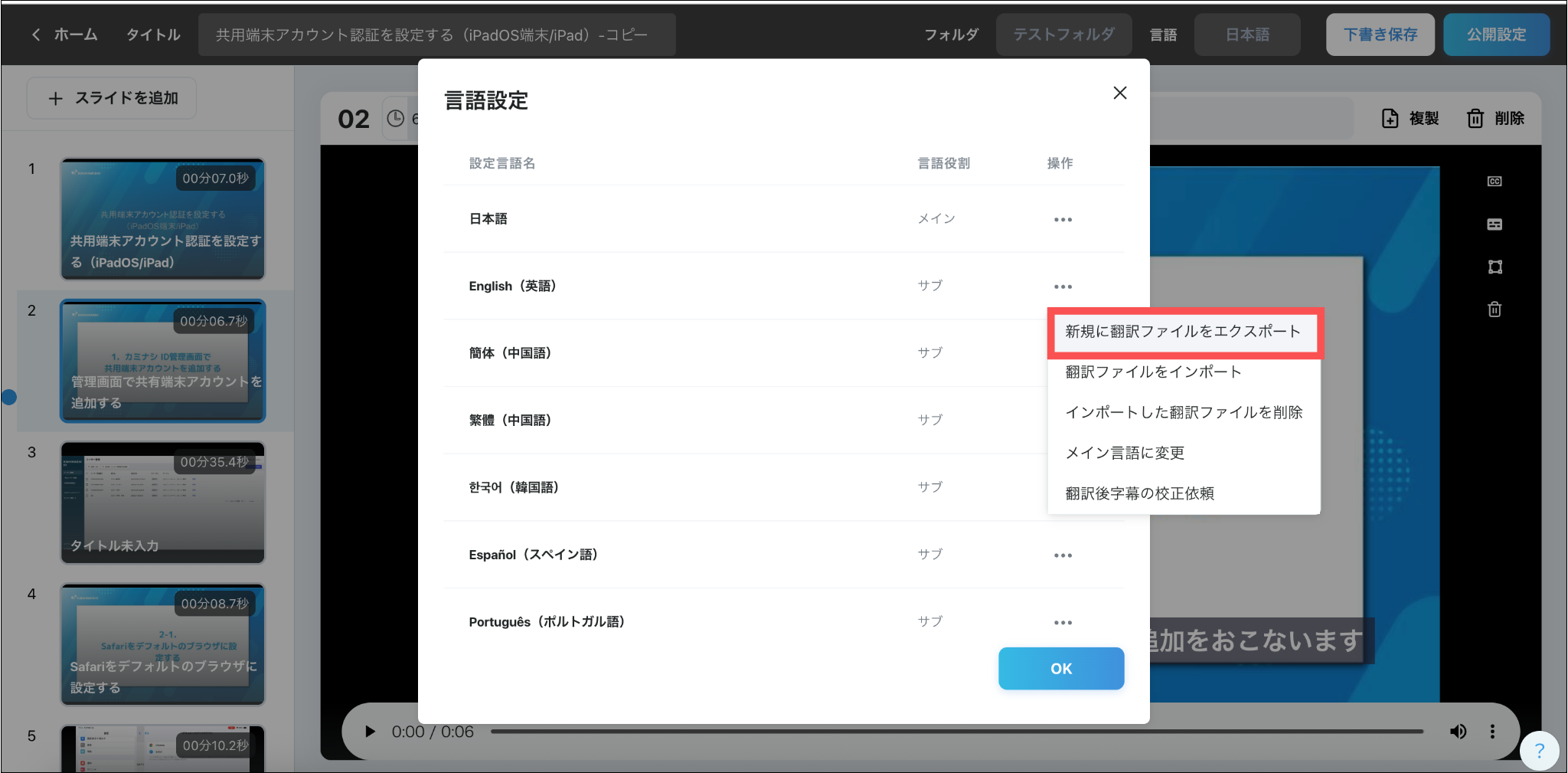Close the 言語設定 dialog

coord(1119,93)
